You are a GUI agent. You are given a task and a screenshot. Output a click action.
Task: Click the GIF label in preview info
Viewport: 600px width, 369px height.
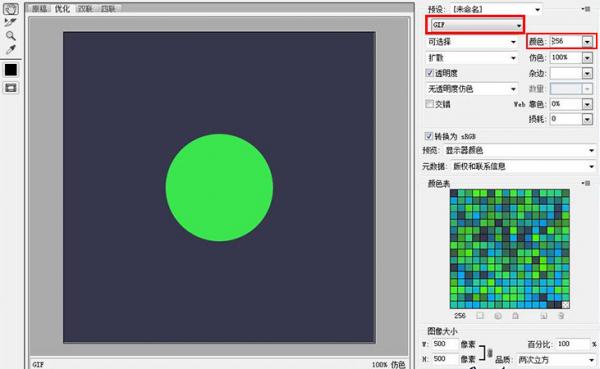coord(38,365)
